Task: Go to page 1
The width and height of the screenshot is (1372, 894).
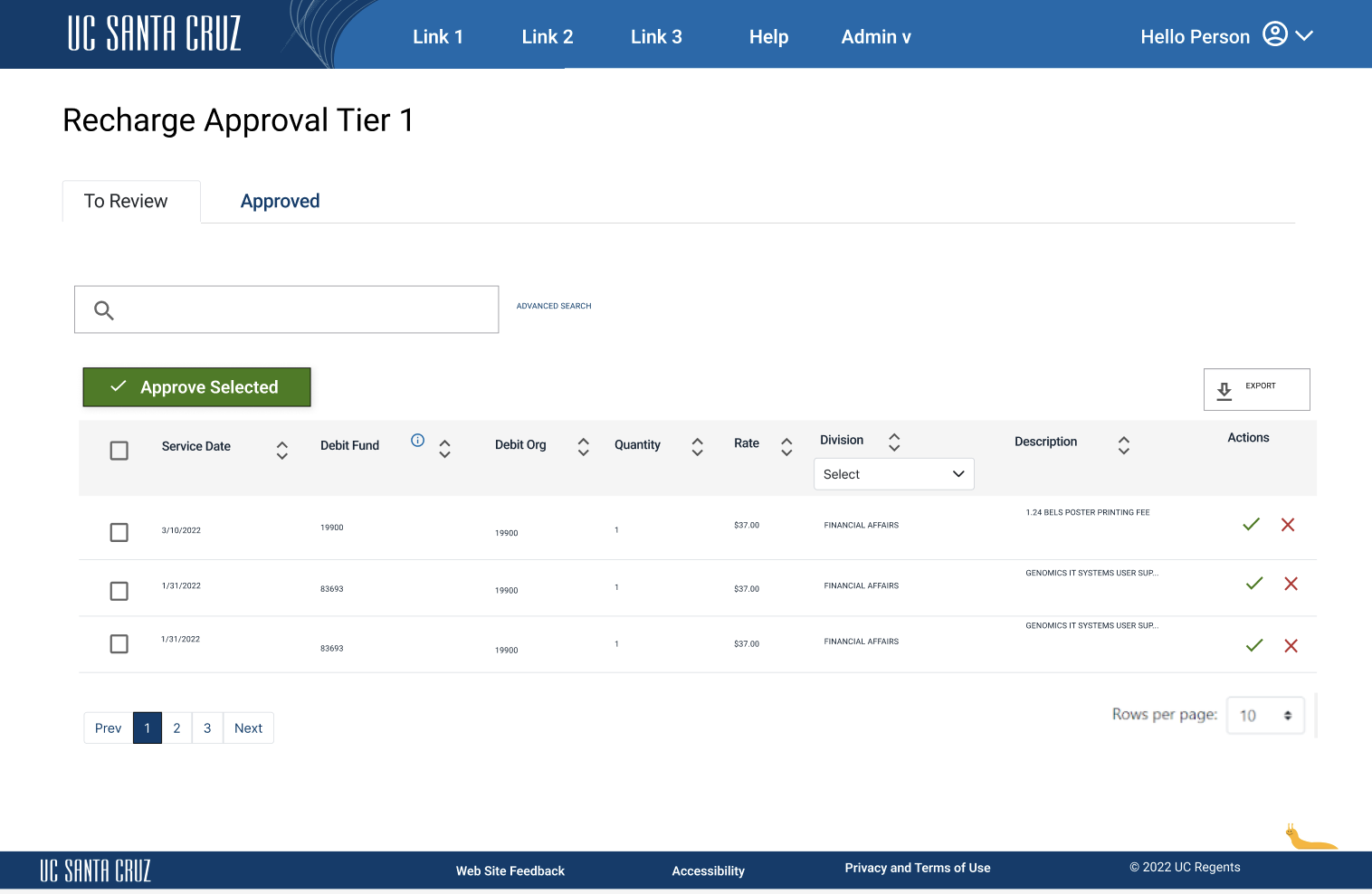Action: [x=148, y=728]
